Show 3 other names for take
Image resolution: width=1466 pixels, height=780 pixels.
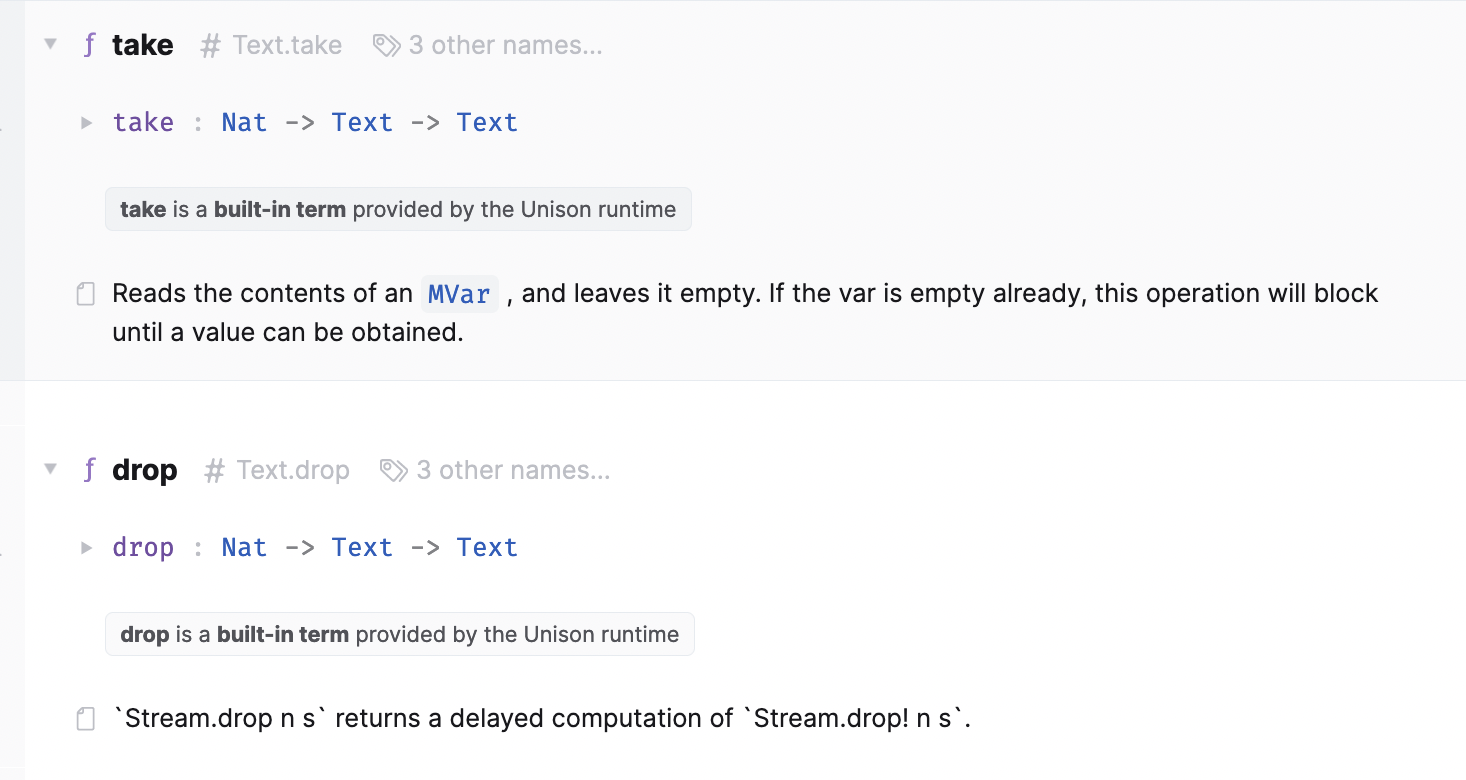506,44
